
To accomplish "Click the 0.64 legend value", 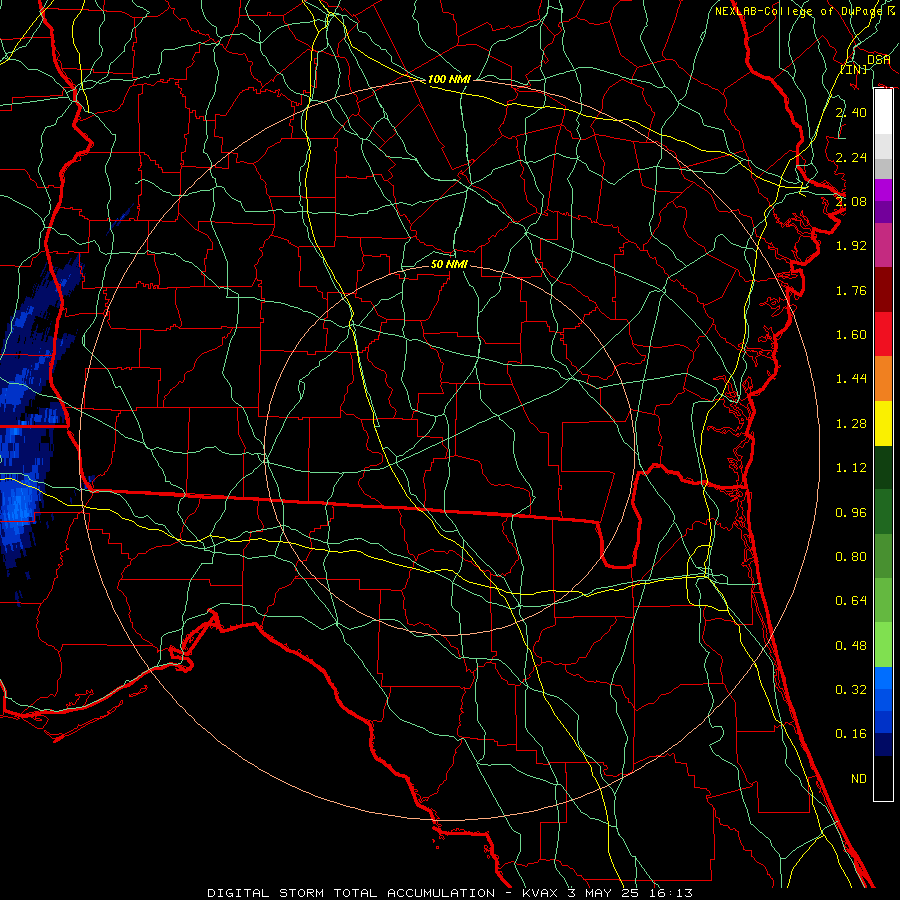I will (851, 601).
